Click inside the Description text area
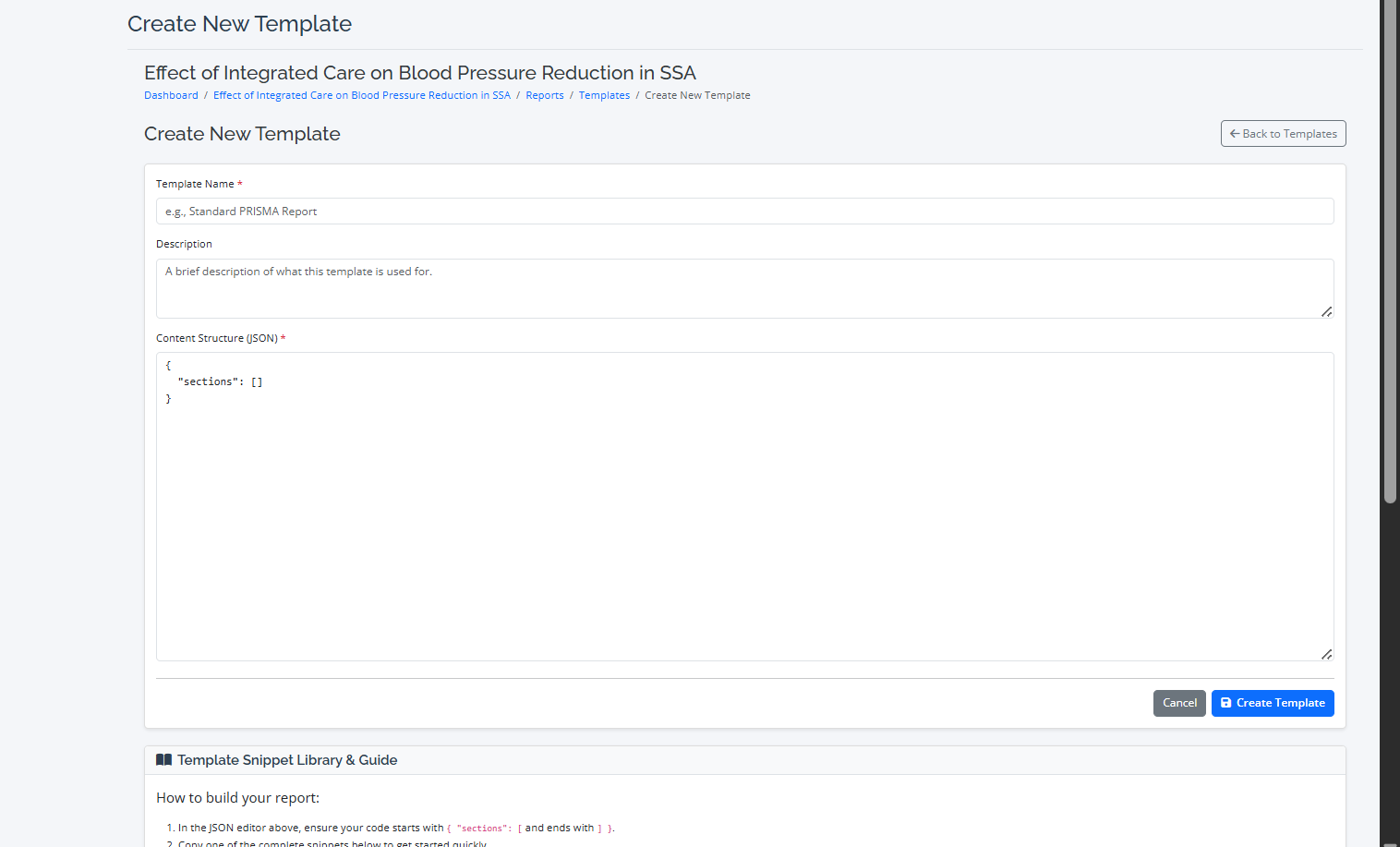 (x=744, y=288)
